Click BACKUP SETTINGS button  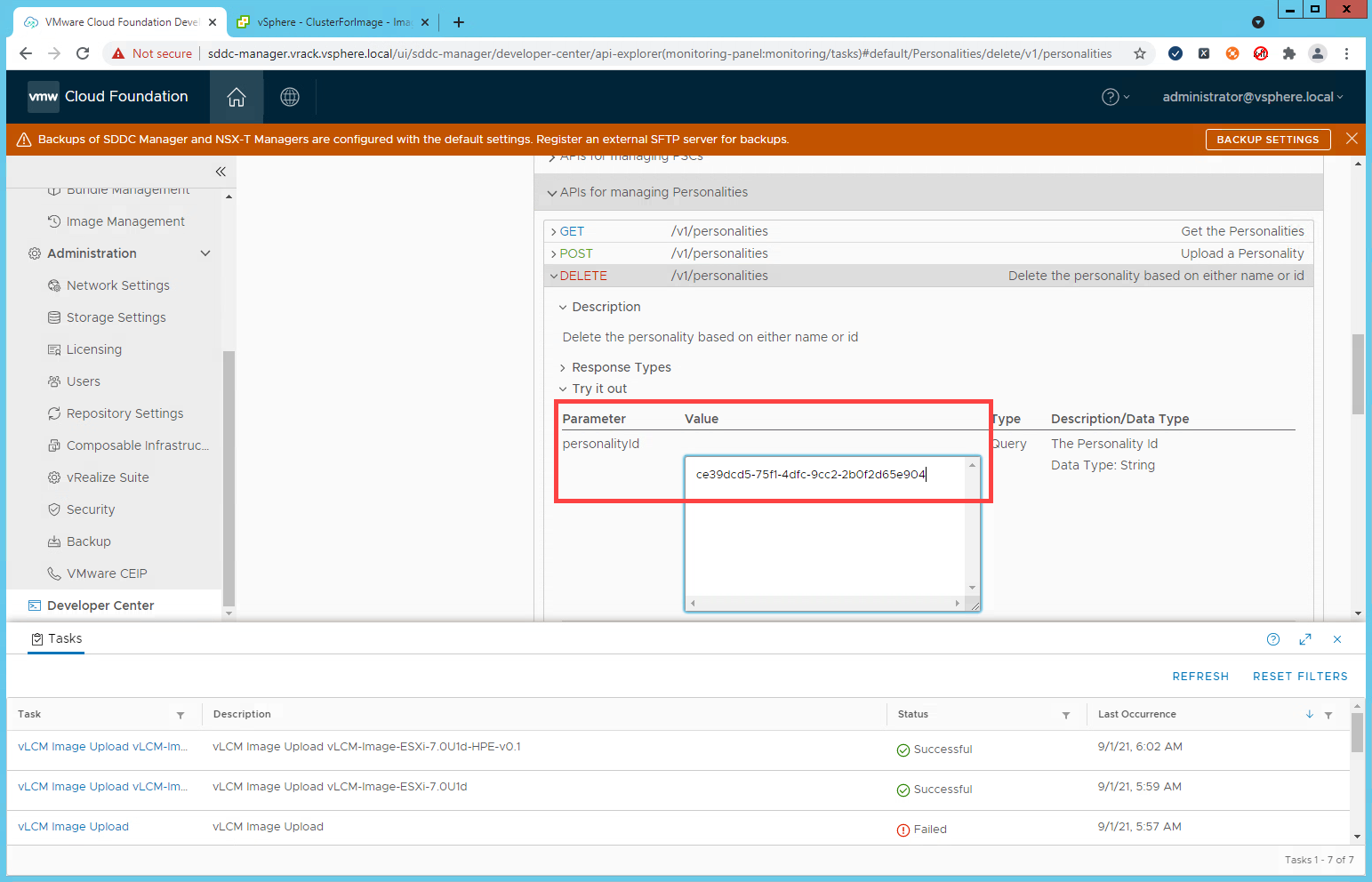pyautogui.click(x=1268, y=140)
